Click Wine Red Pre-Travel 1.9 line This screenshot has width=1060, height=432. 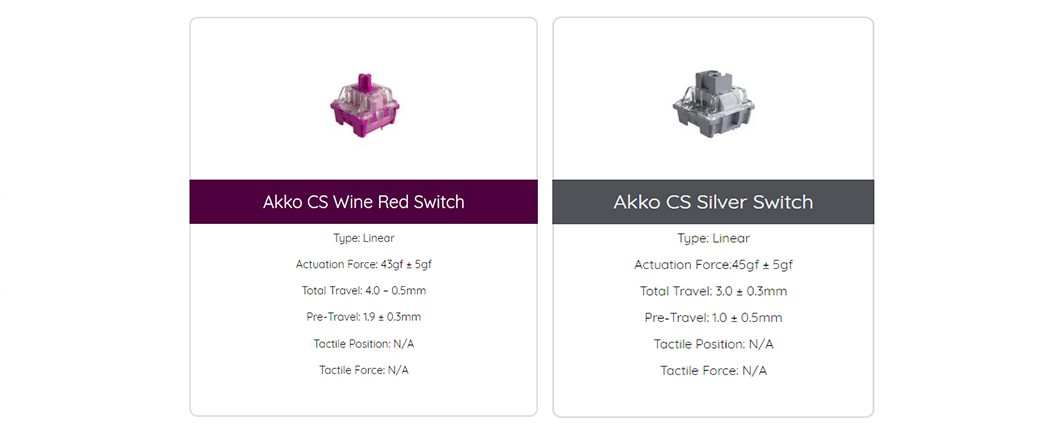(x=363, y=317)
